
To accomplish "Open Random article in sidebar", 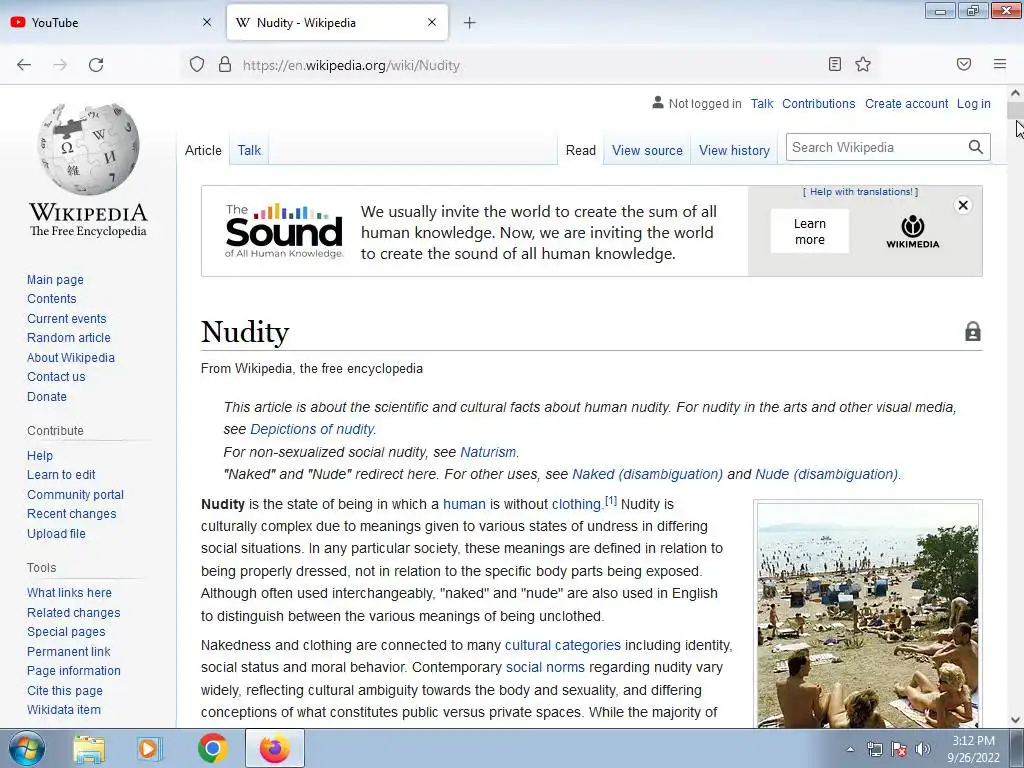I will point(69,338).
